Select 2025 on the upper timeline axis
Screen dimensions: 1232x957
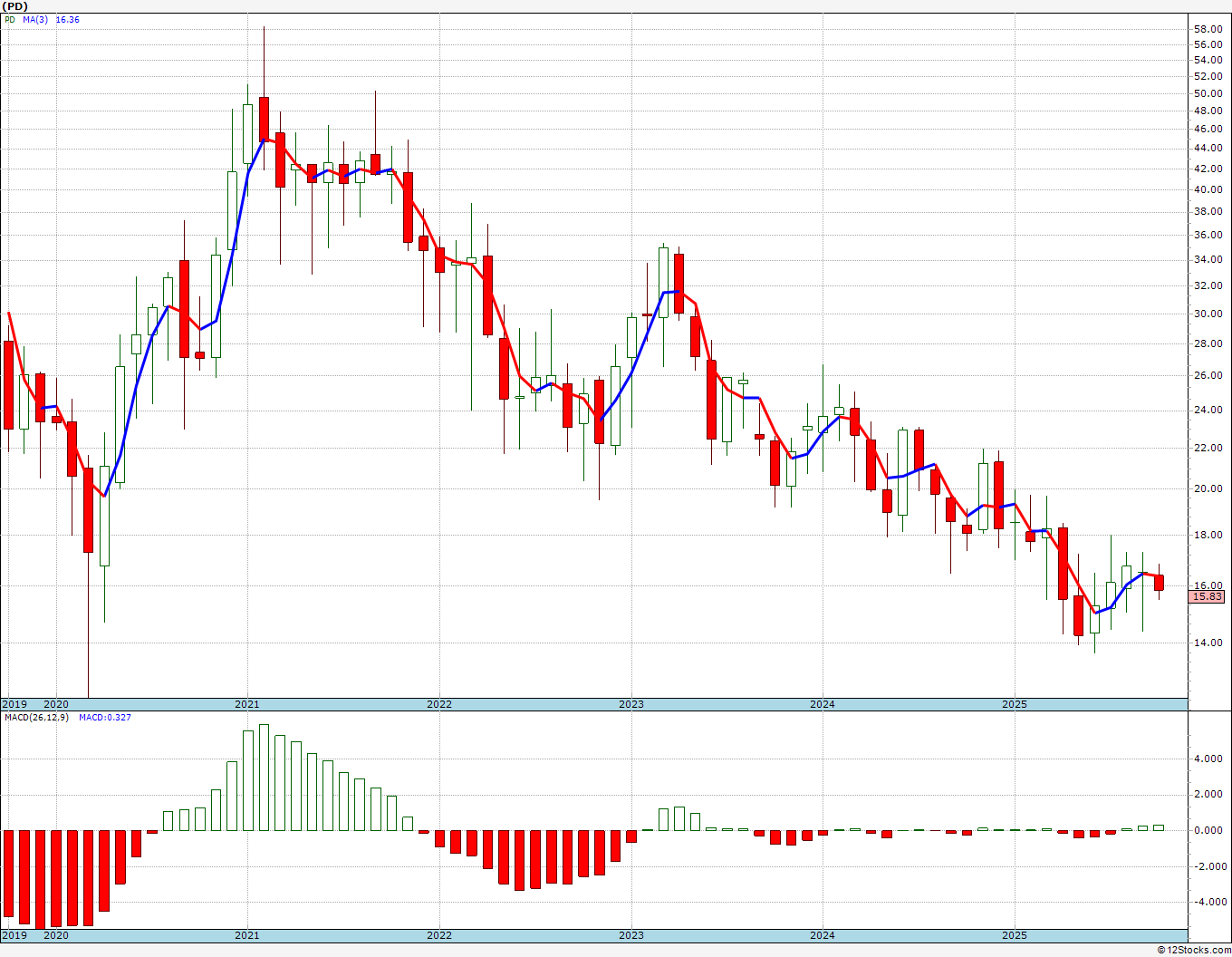(x=1015, y=704)
